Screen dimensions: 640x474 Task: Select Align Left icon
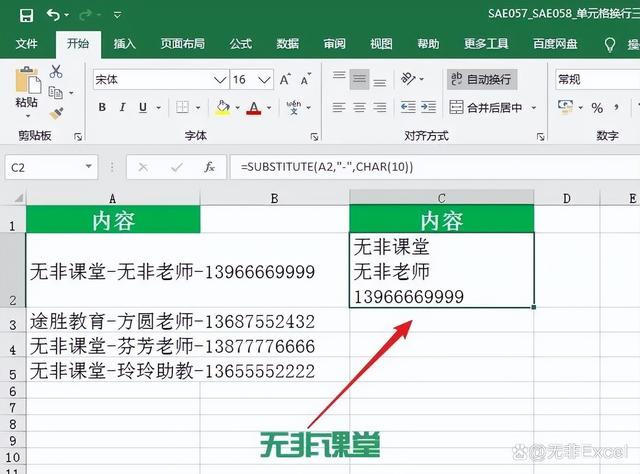coord(339,107)
